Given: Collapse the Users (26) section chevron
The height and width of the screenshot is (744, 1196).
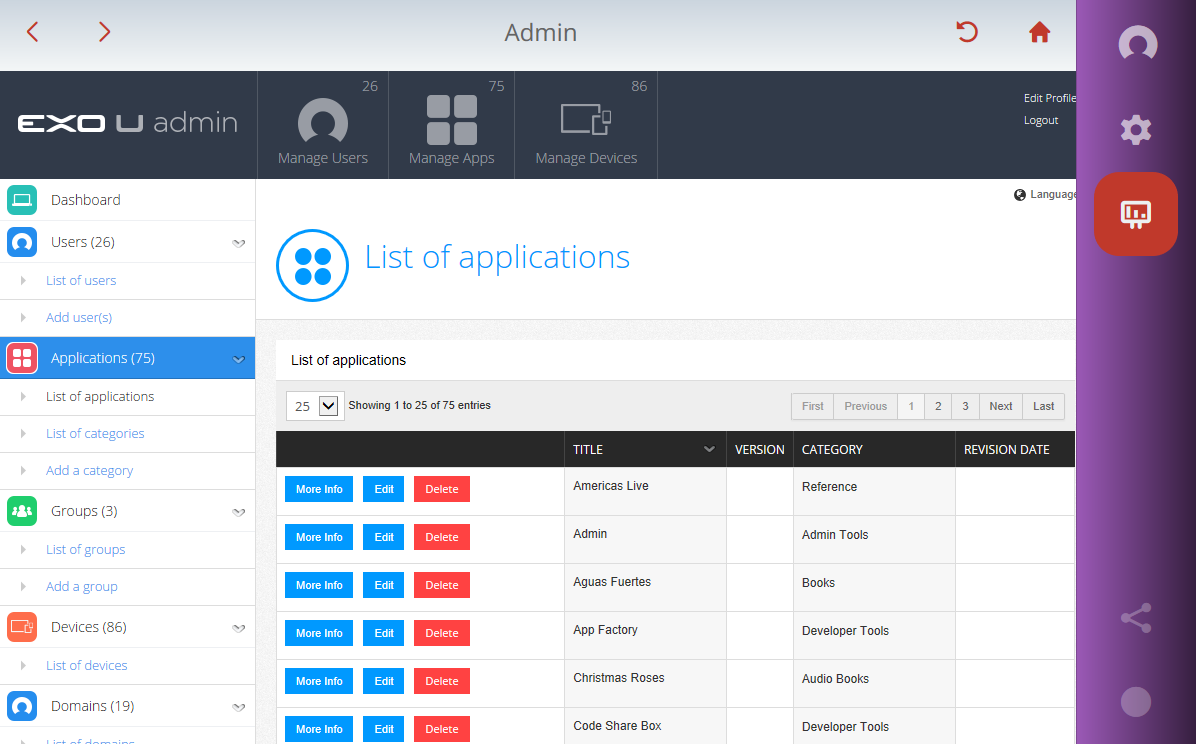Looking at the screenshot, I should click(239, 243).
